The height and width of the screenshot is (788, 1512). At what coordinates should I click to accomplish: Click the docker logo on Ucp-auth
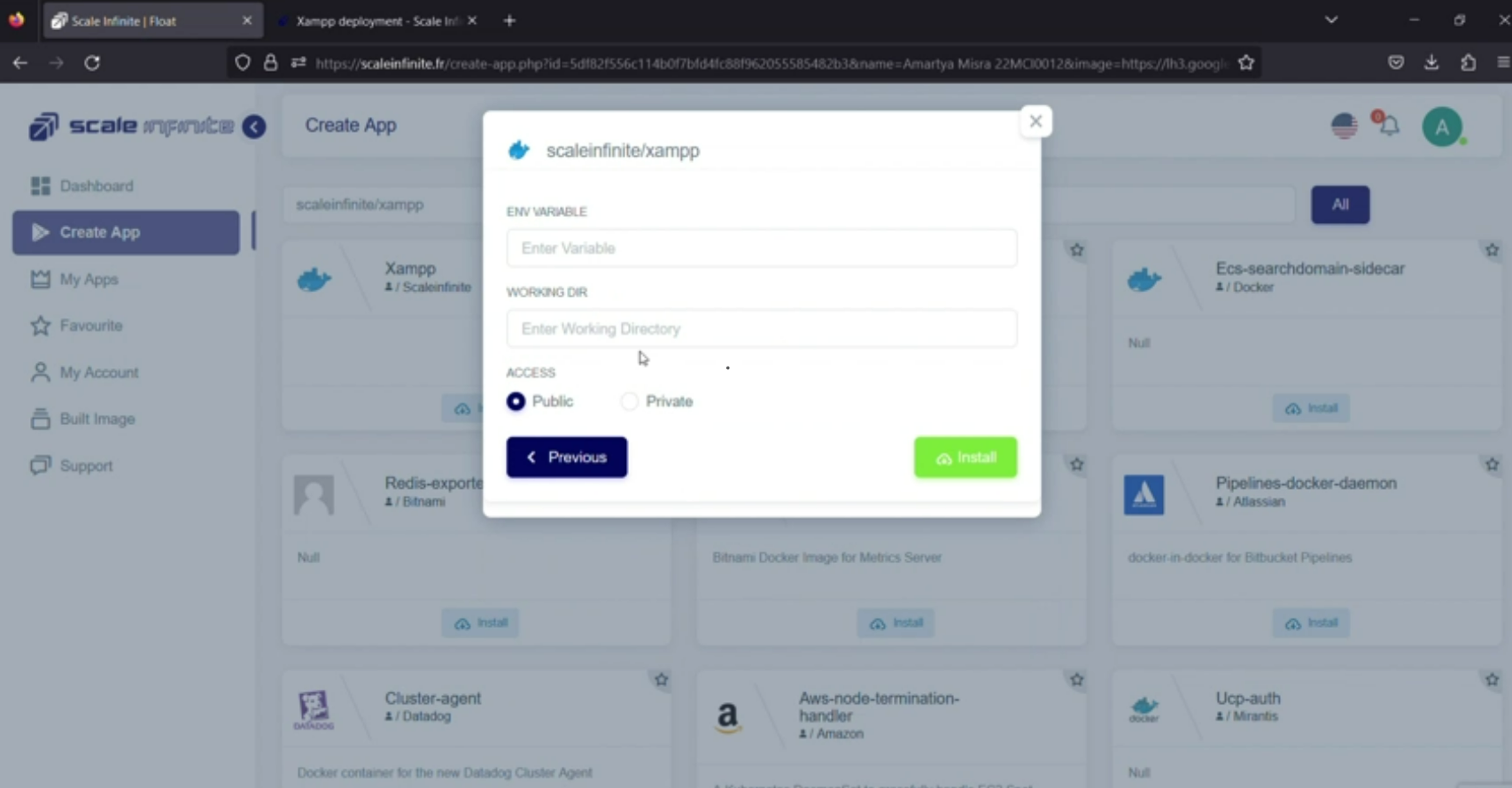click(x=1144, y=709)
